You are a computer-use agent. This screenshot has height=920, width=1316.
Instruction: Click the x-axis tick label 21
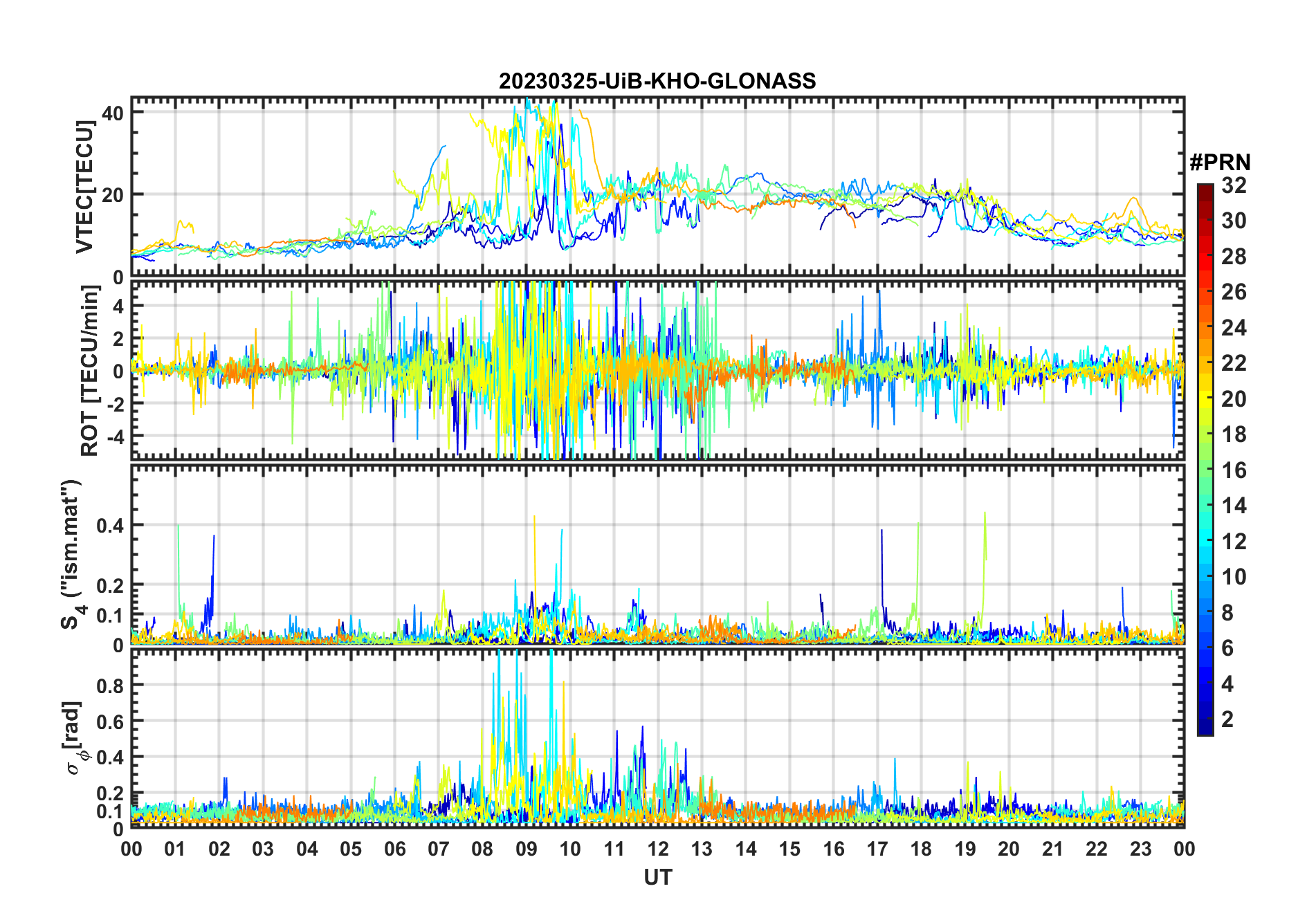coord(1052,849)
